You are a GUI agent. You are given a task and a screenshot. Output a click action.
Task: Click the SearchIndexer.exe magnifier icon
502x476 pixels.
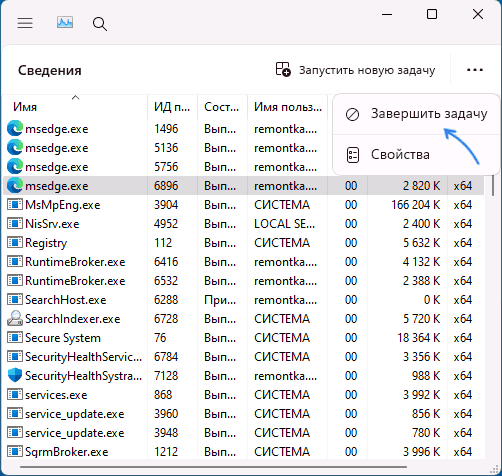point(15,318)
